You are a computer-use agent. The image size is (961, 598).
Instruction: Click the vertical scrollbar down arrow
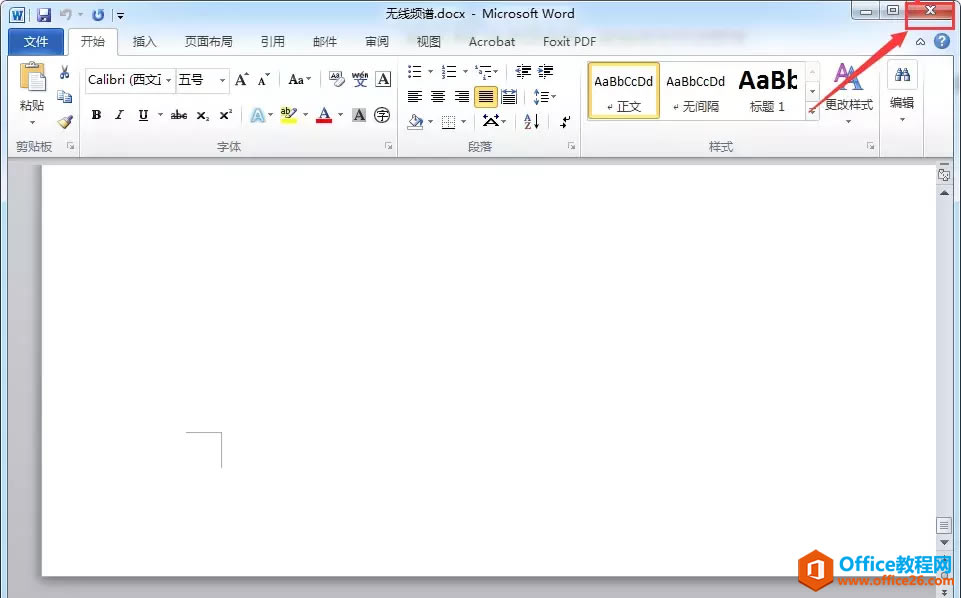click(x=944, y=543)
